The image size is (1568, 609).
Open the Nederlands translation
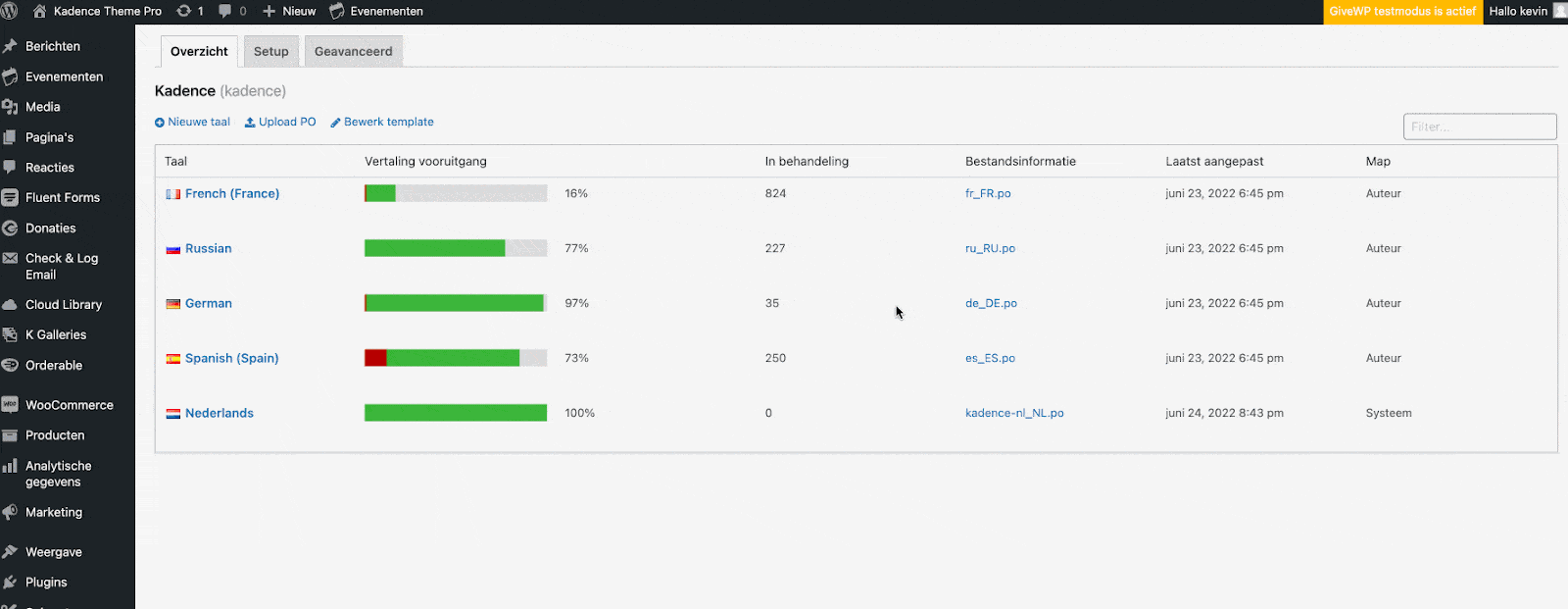[220, 414]
